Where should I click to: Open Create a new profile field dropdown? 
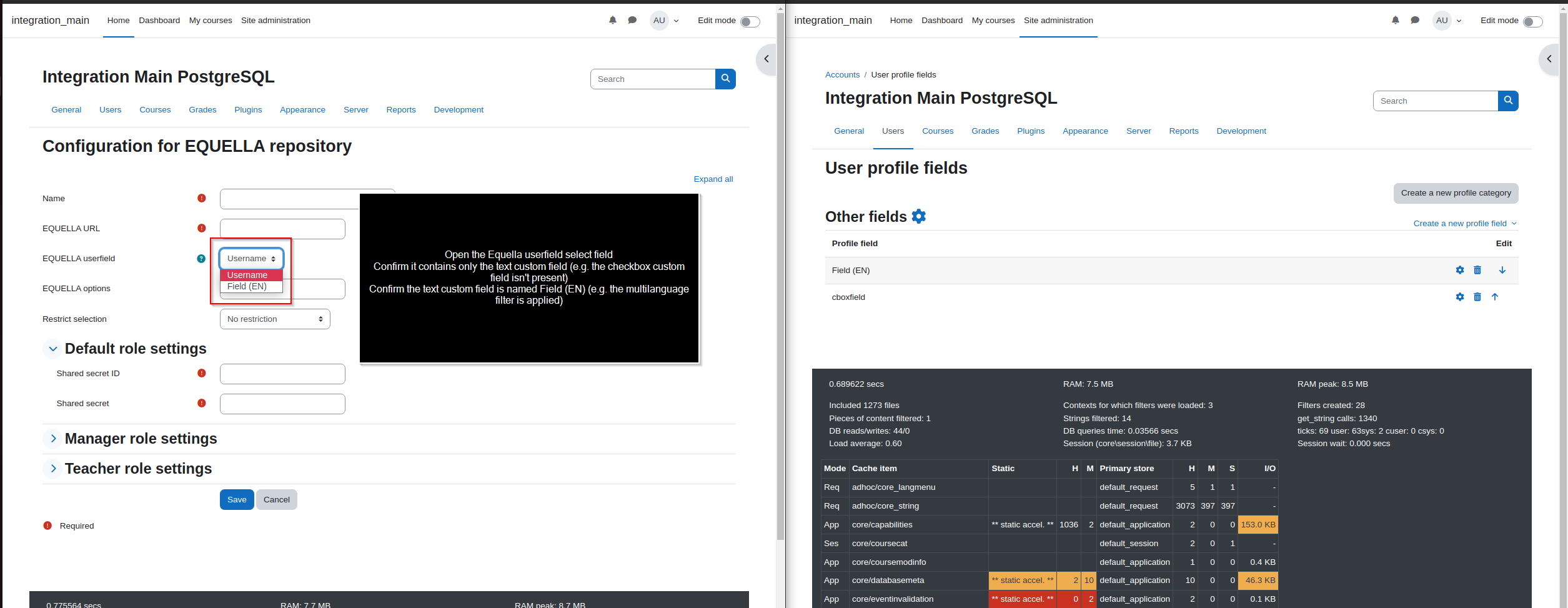(x=1465, y=224)
